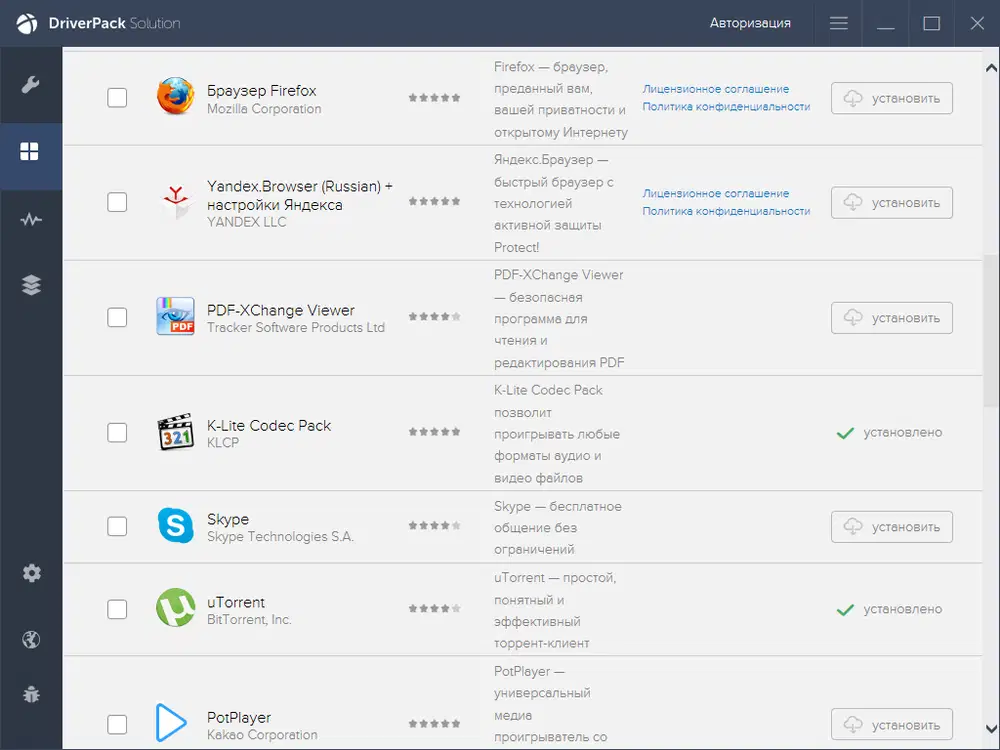This screenshot has width=1000, height=750.
Task: Click the KLCP publisher text
Action: point(223,443)
